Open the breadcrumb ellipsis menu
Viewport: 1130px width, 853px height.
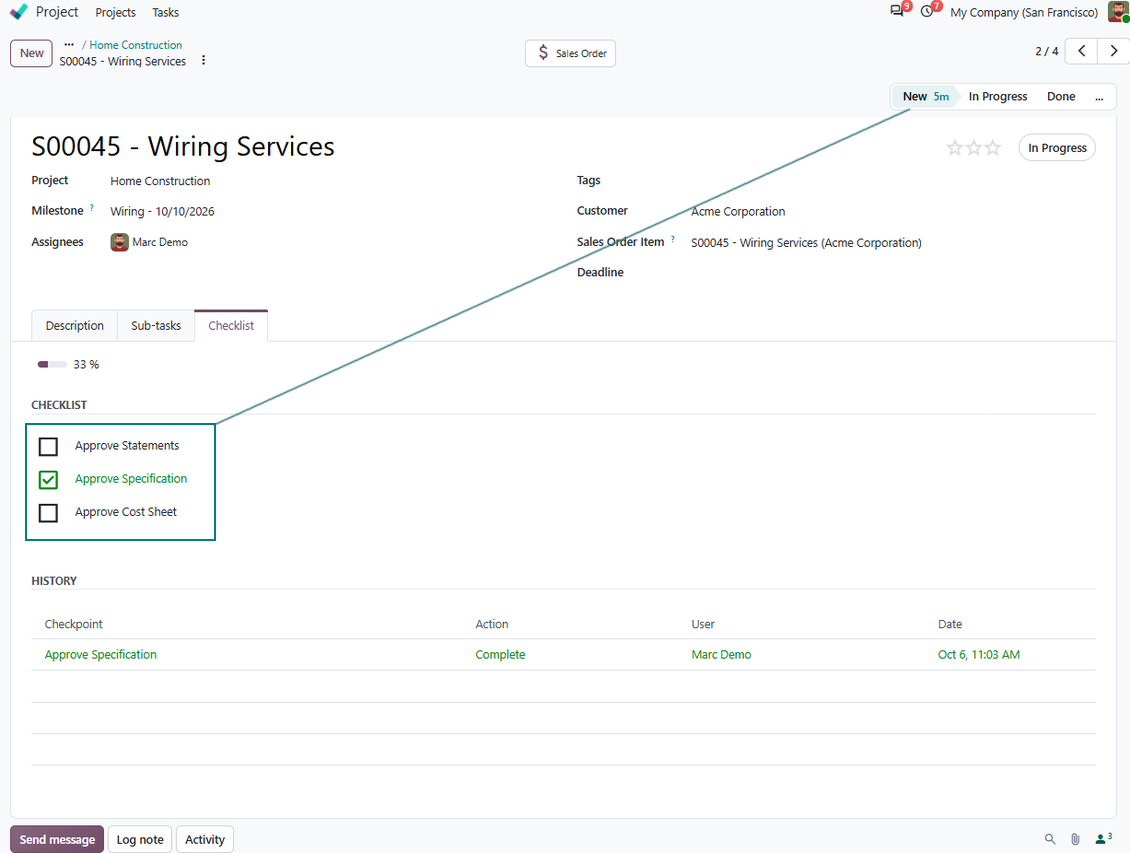coord(69,45)
